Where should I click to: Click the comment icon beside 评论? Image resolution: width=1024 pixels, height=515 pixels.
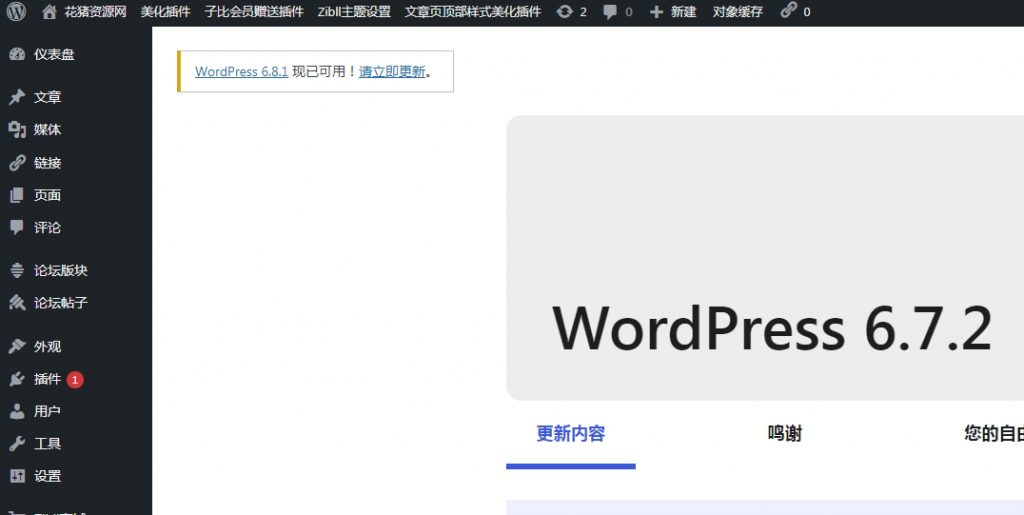point(17,227)
